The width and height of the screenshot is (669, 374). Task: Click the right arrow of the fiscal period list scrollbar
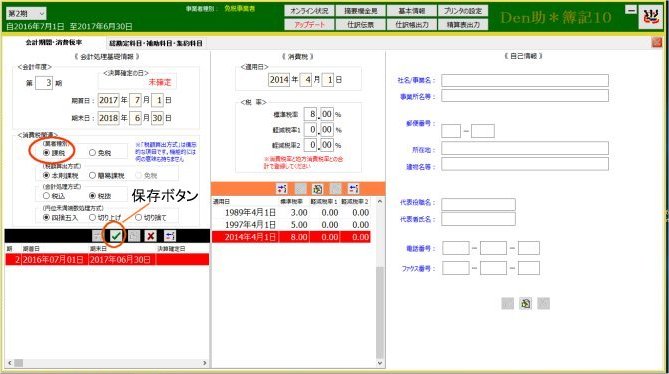tap(205, 363)
